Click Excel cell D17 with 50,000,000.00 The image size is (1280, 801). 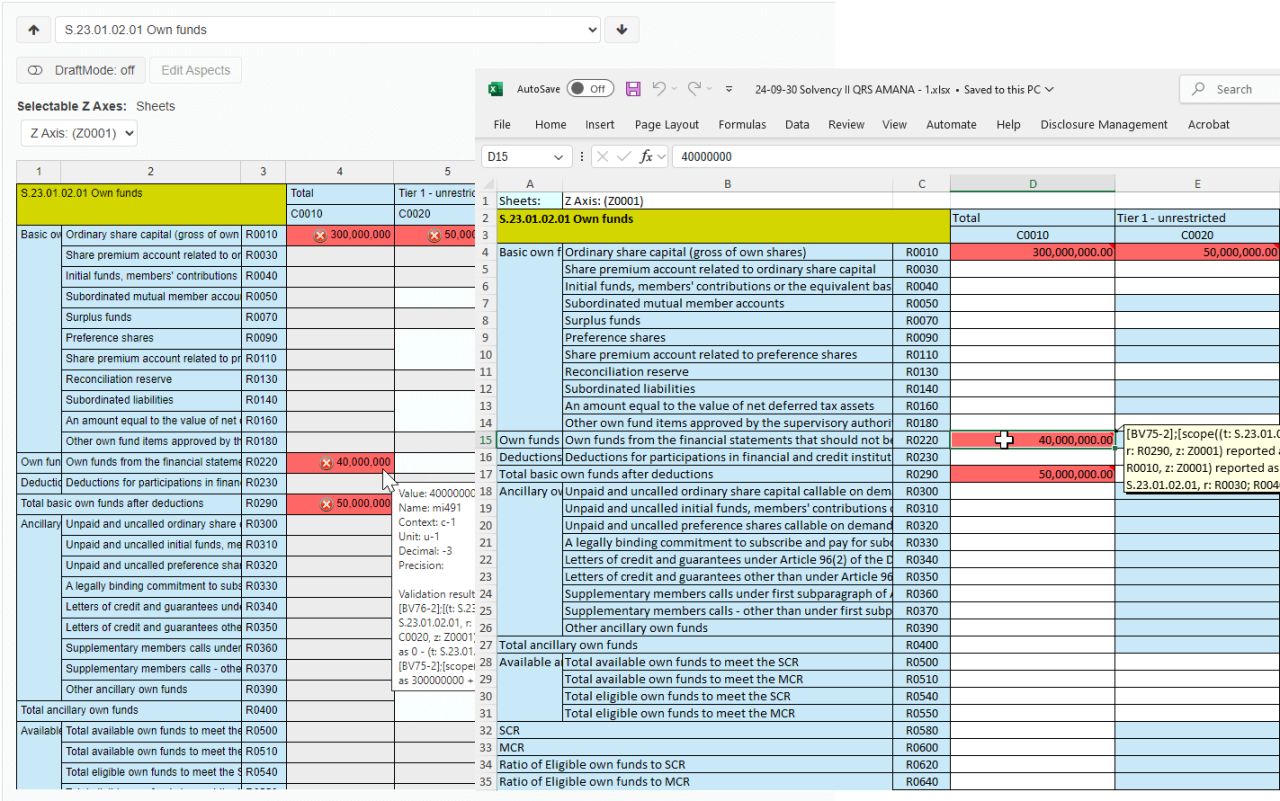[x=1032, y=474]
